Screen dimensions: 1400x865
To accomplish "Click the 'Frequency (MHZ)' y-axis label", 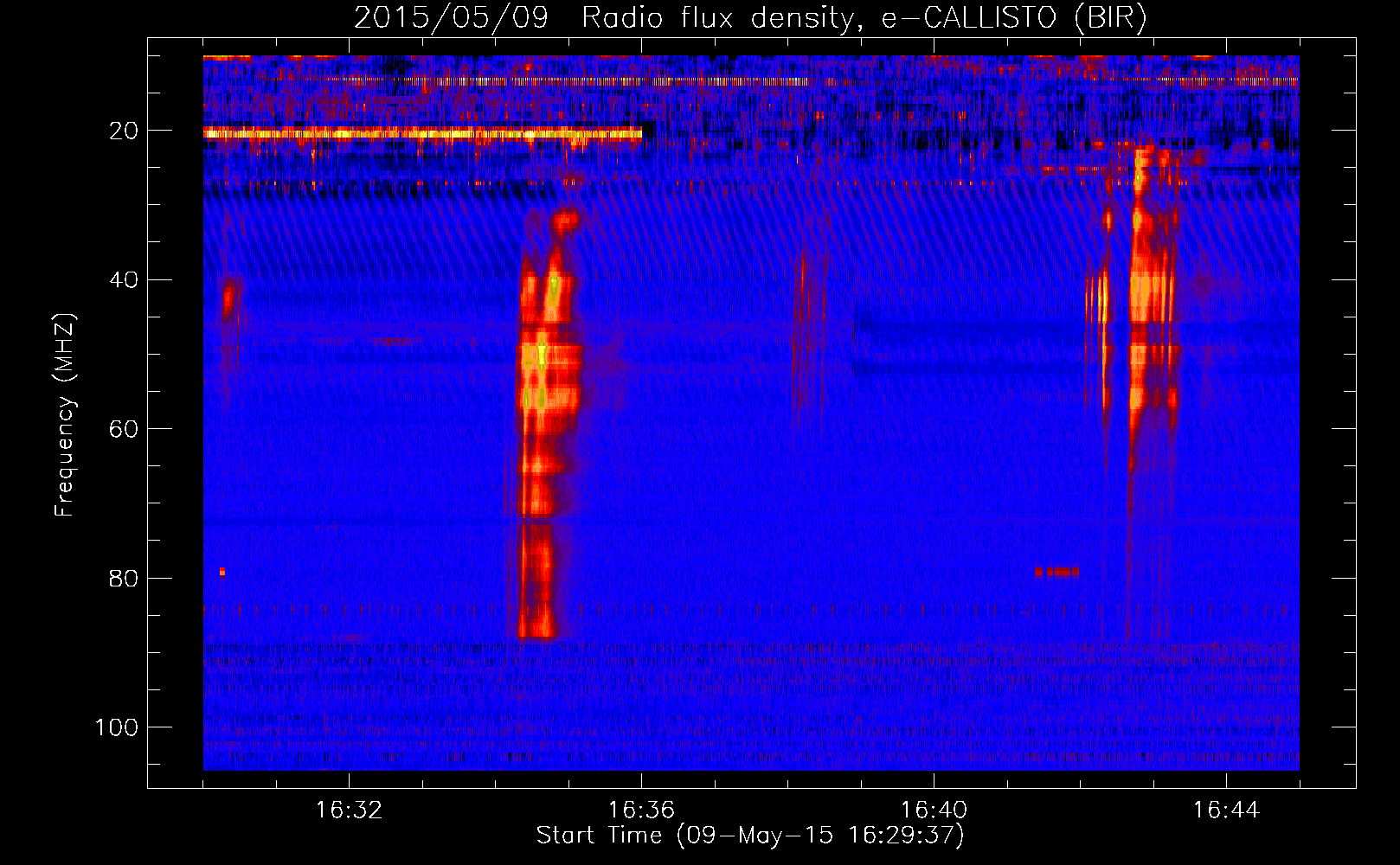I will [x=65, y=415].
